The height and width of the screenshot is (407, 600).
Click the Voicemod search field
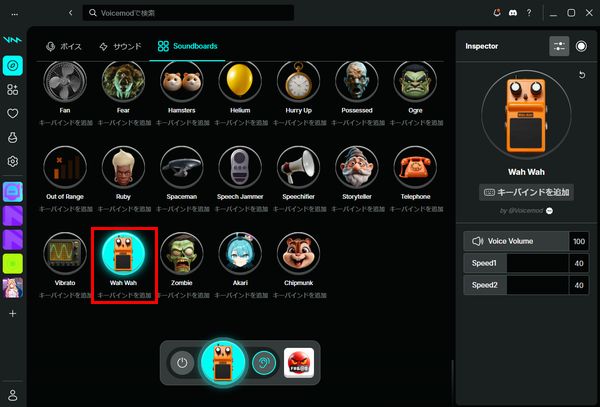188,13
